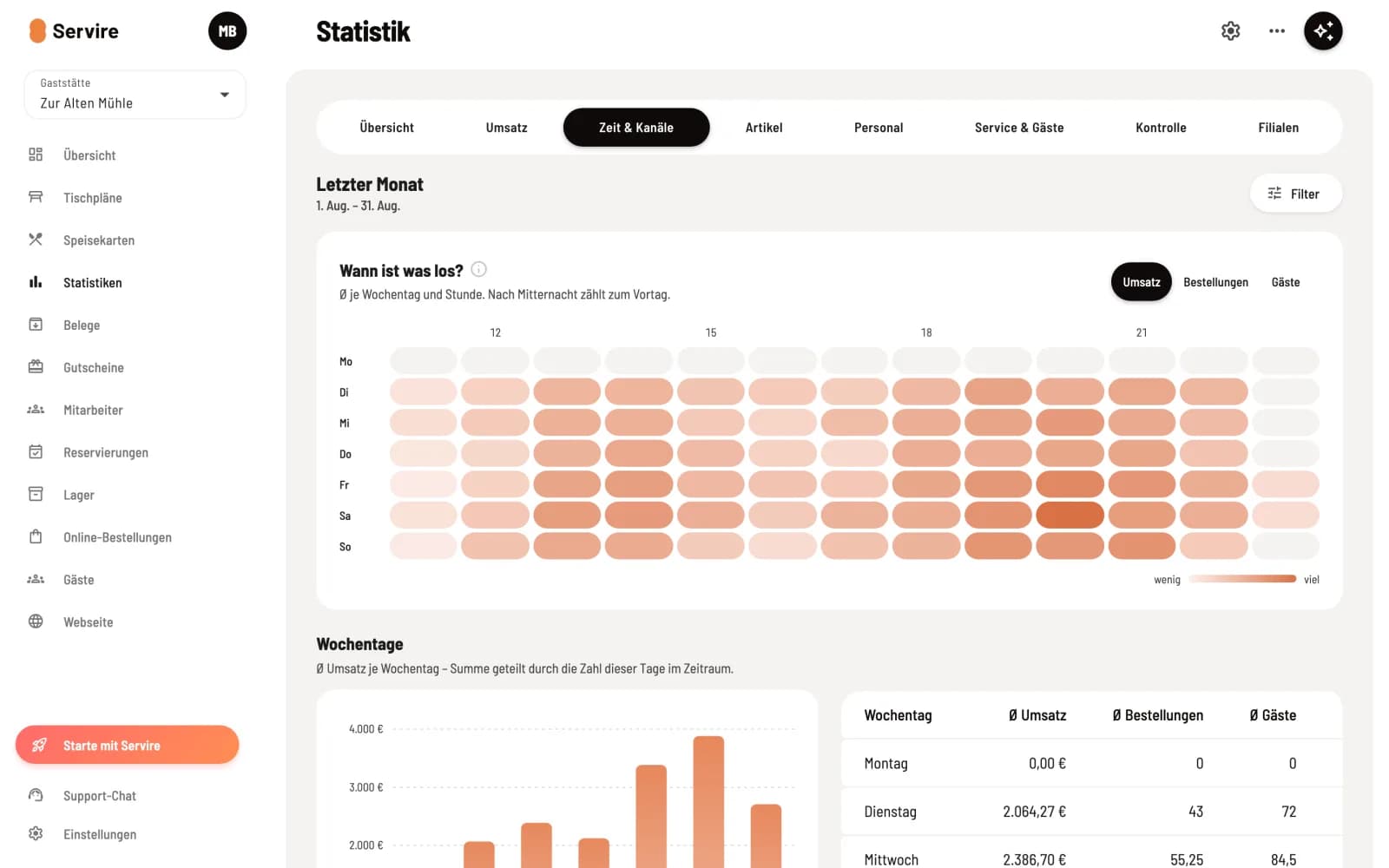1389x868 pixels.
Task: Click the Mitarbeiter people icon
Action: [36, 410]
